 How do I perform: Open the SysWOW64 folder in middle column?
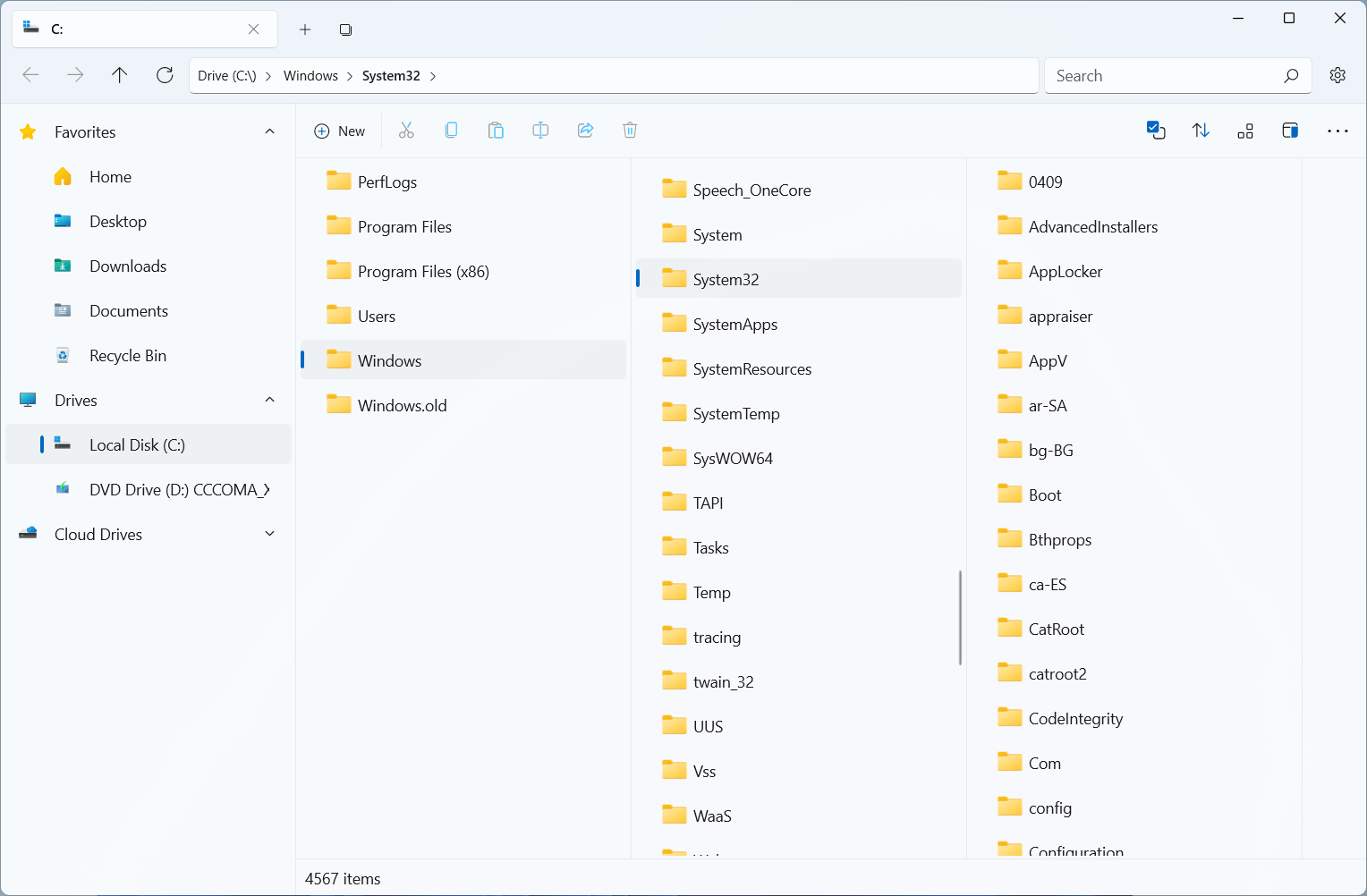coord(732,459)
